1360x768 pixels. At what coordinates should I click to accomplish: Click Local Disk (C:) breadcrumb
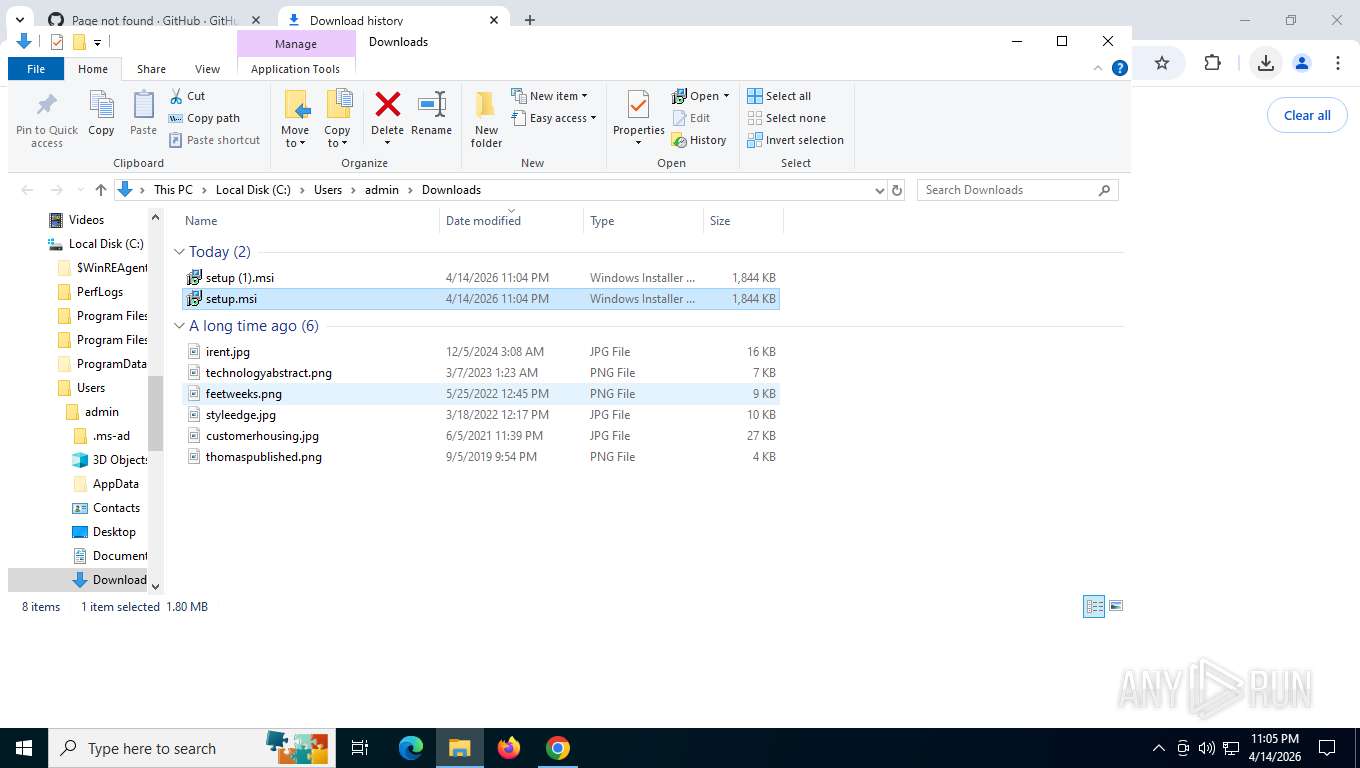(x=253, y=190)
